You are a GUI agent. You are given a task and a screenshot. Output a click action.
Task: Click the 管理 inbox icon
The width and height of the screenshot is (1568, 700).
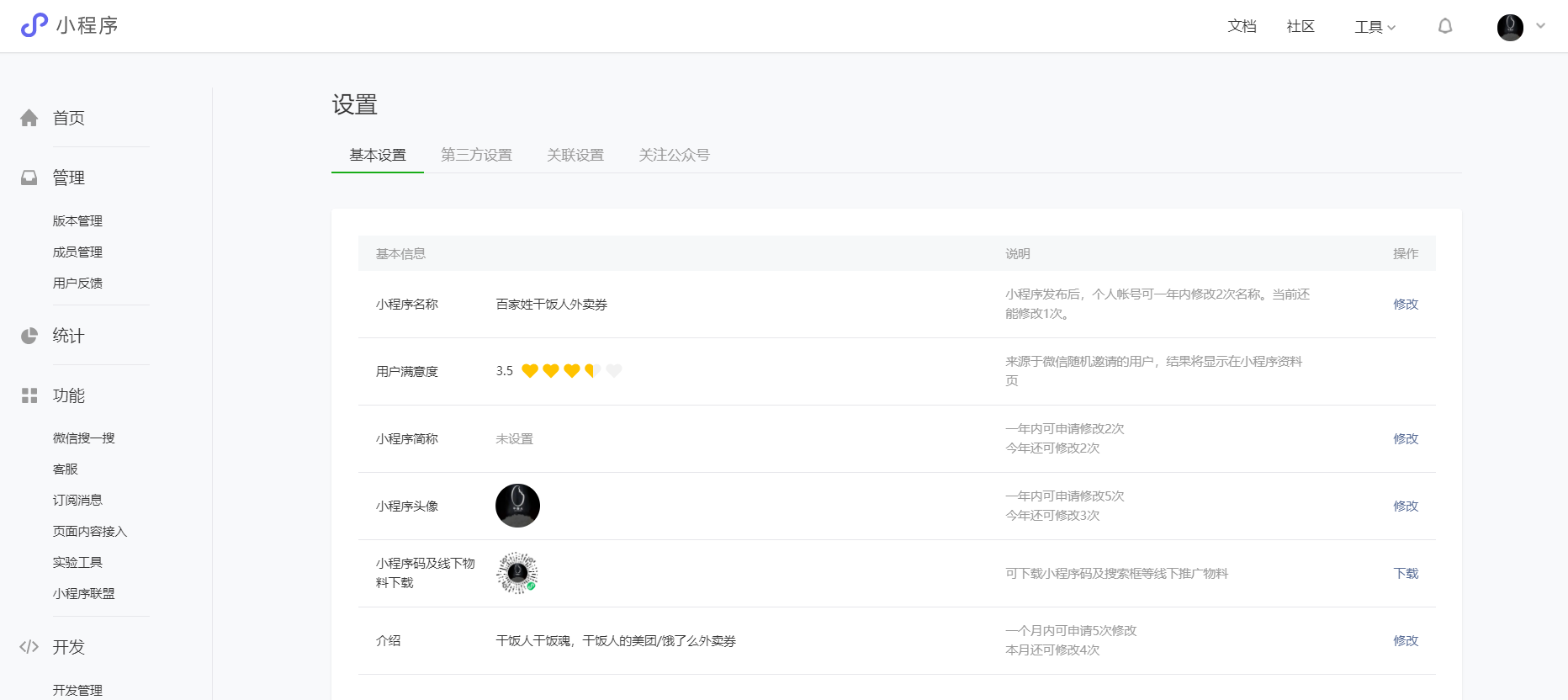pyautogui.click(x=29, y=178)
